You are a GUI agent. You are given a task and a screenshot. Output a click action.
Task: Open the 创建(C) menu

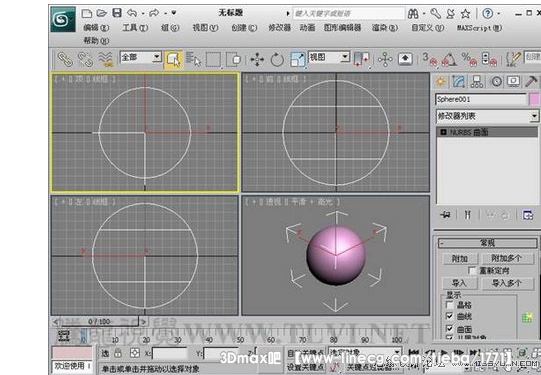click(244, 28)
